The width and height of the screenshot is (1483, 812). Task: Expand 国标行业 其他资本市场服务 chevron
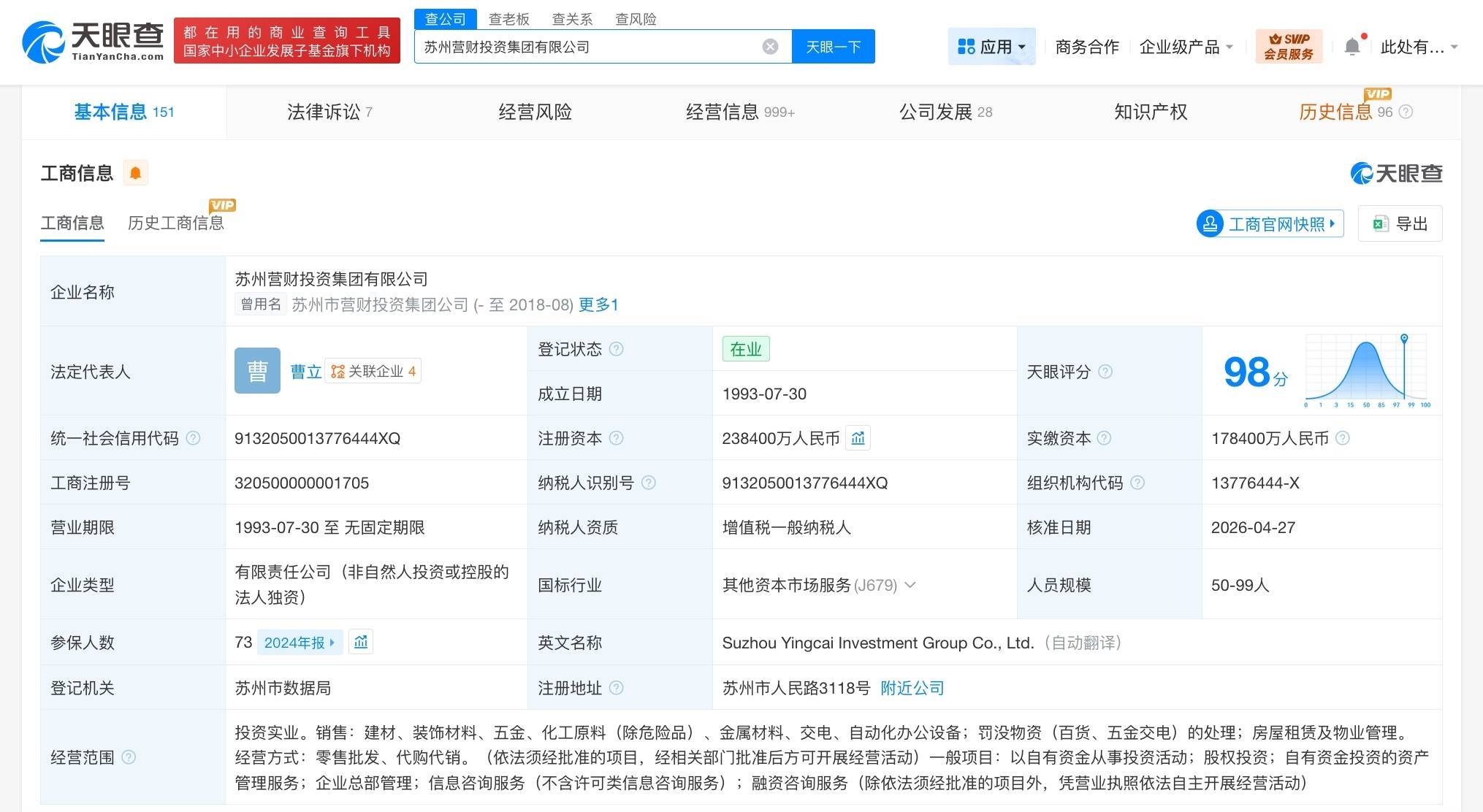pyautogui.click(x=910, y=585)
